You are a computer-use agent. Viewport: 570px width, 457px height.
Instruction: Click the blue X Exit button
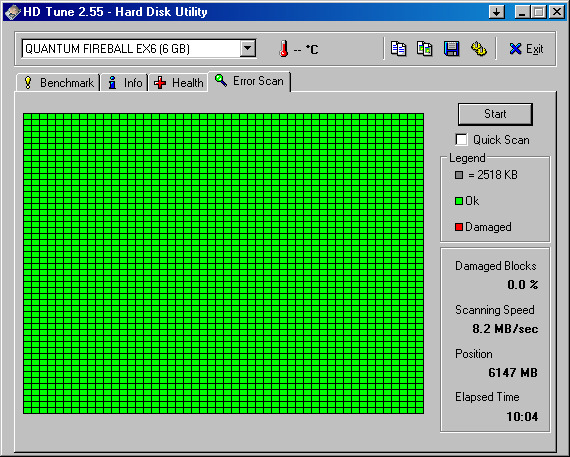click(526, 49)
